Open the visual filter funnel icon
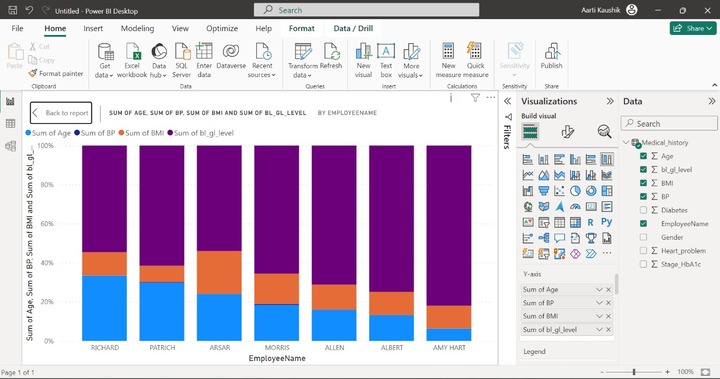This screenshot has height=379, width=720. (475, 97)
